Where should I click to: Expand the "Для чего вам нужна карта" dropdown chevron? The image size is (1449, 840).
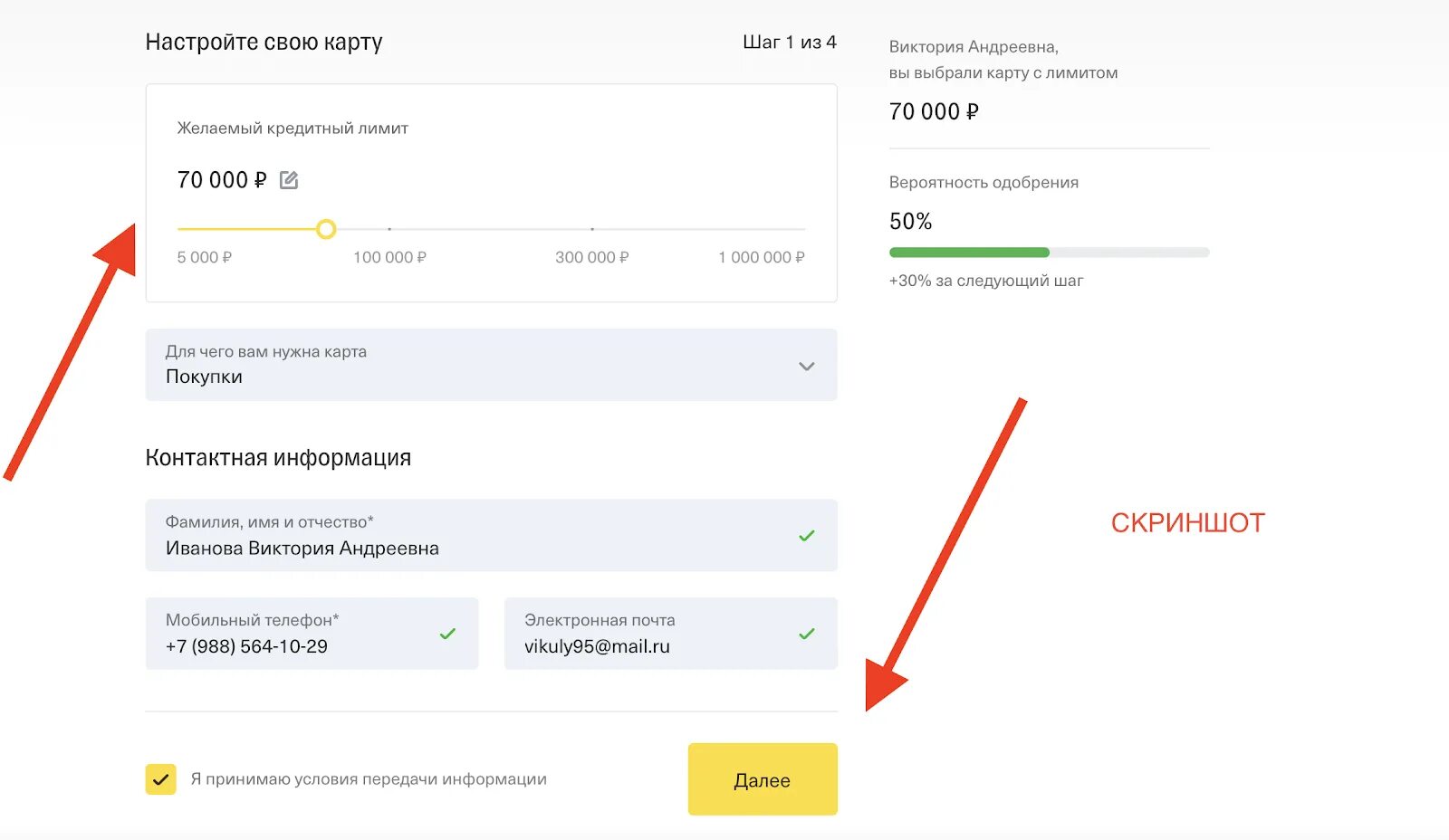click(806, 366)
